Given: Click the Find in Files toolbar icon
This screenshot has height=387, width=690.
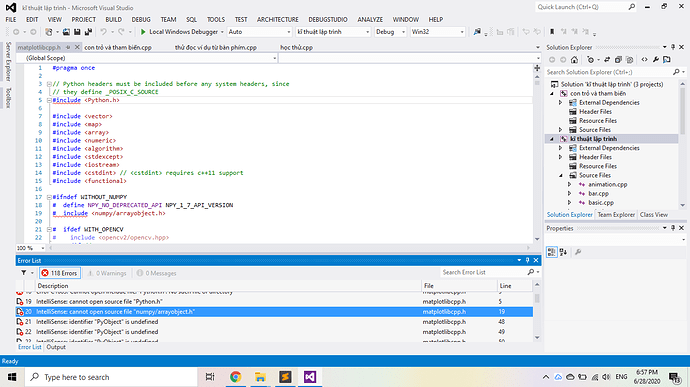Looking at the screenshot, I should click(477, 32).
